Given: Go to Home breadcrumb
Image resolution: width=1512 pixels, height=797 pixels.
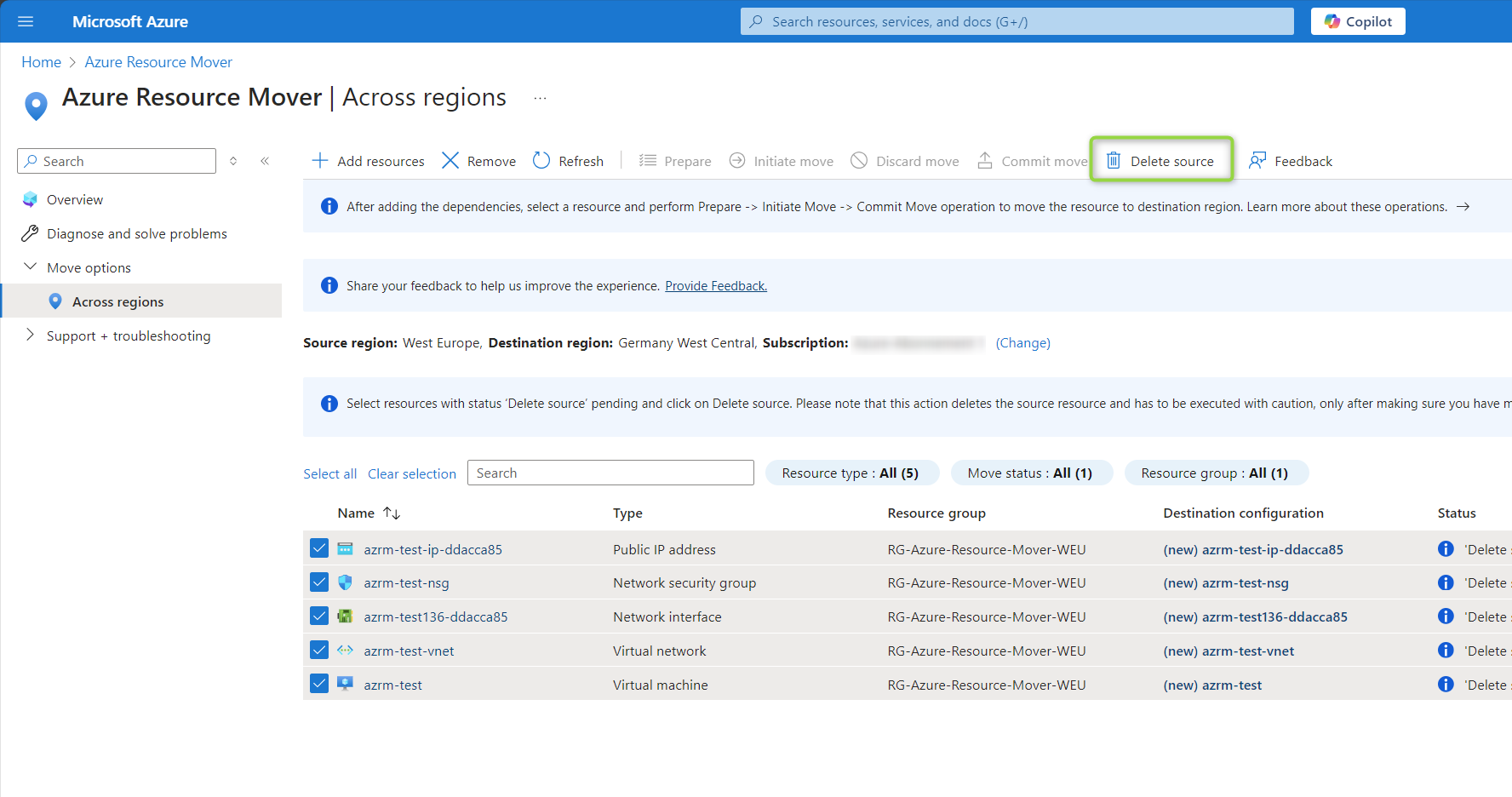Looking at the screenshot, I should coord(41,62).
